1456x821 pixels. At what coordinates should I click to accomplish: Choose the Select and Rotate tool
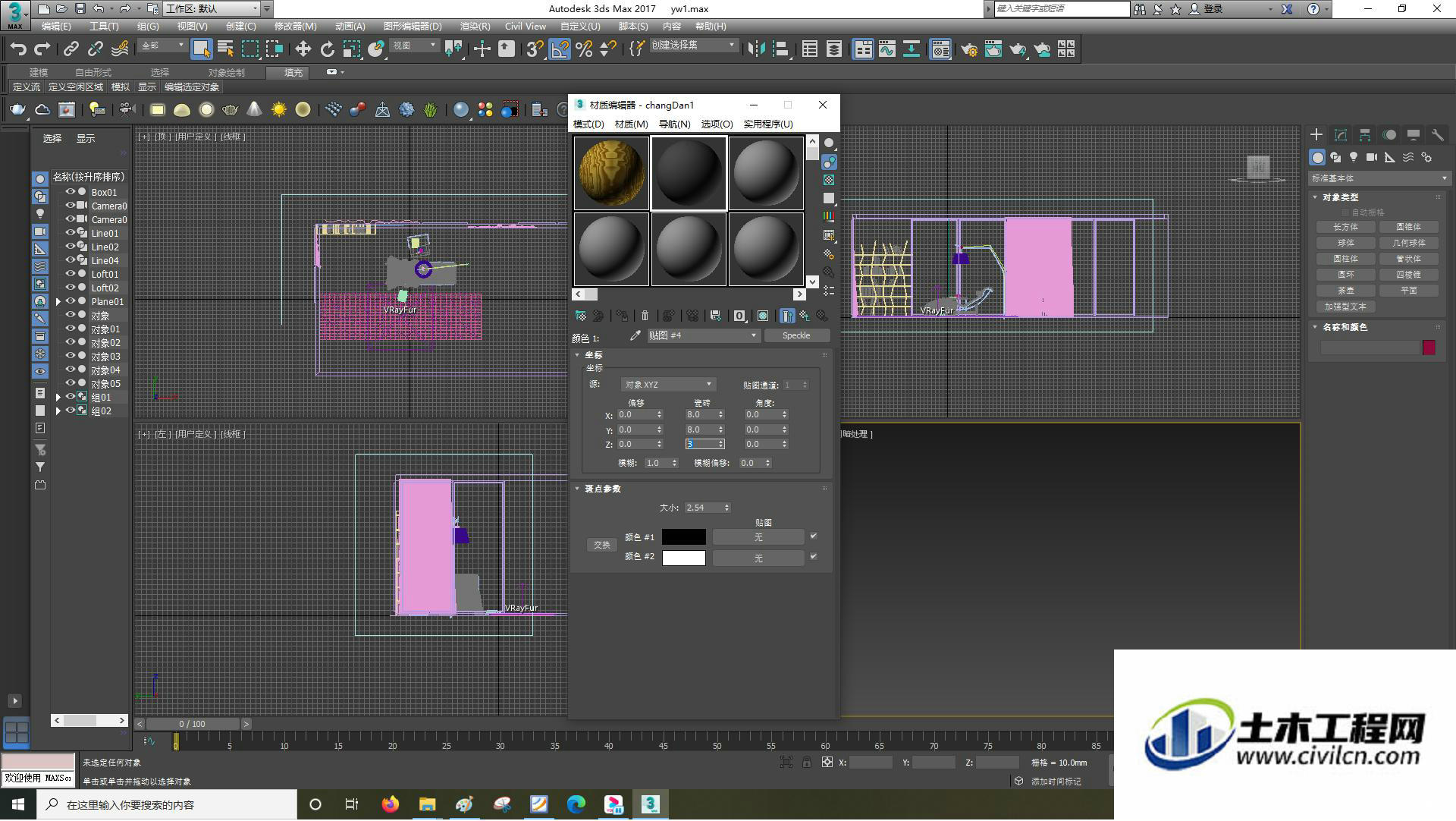pyautogui.click(x=327, y=49)
